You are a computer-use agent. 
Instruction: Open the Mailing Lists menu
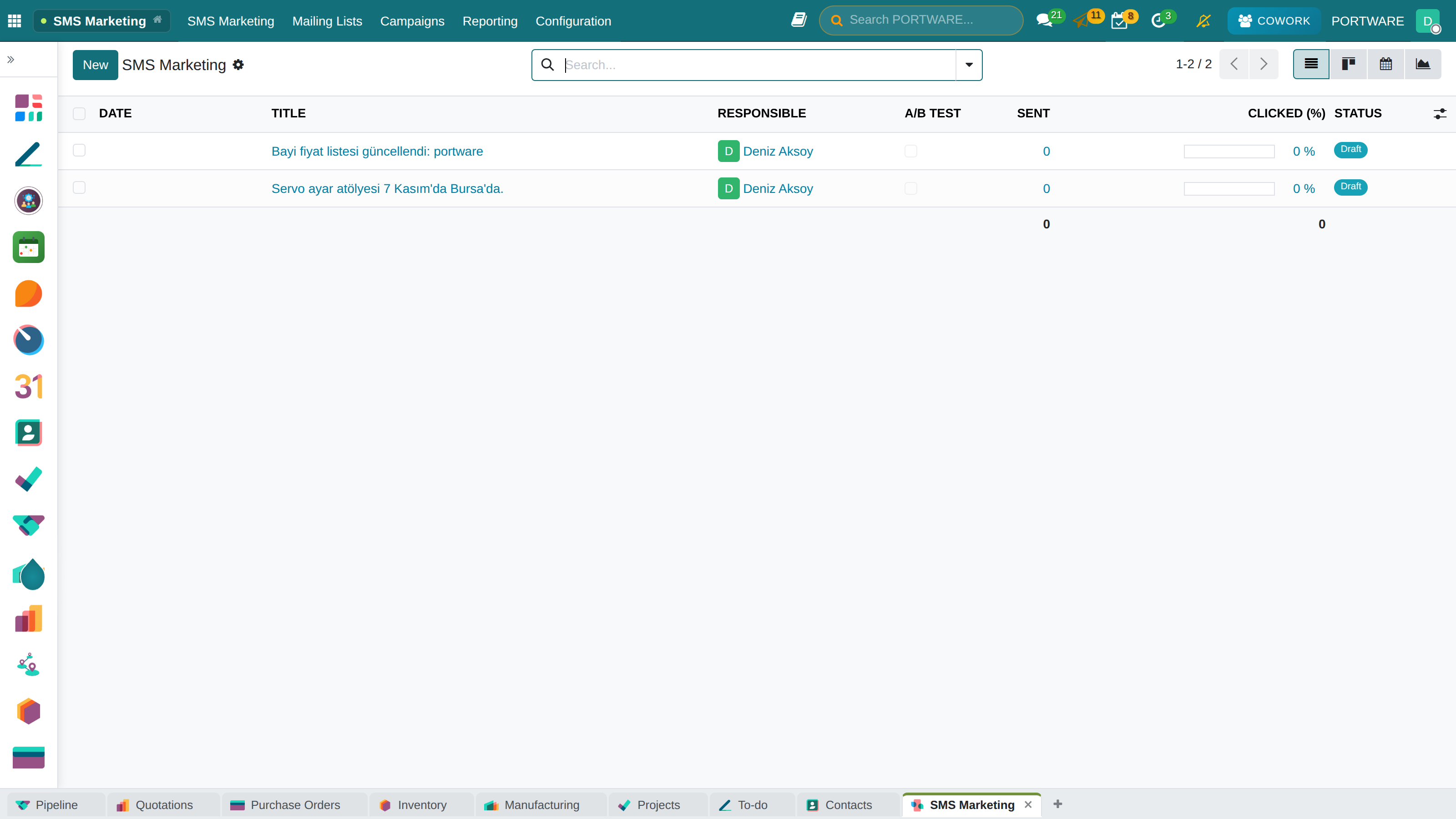327,21
